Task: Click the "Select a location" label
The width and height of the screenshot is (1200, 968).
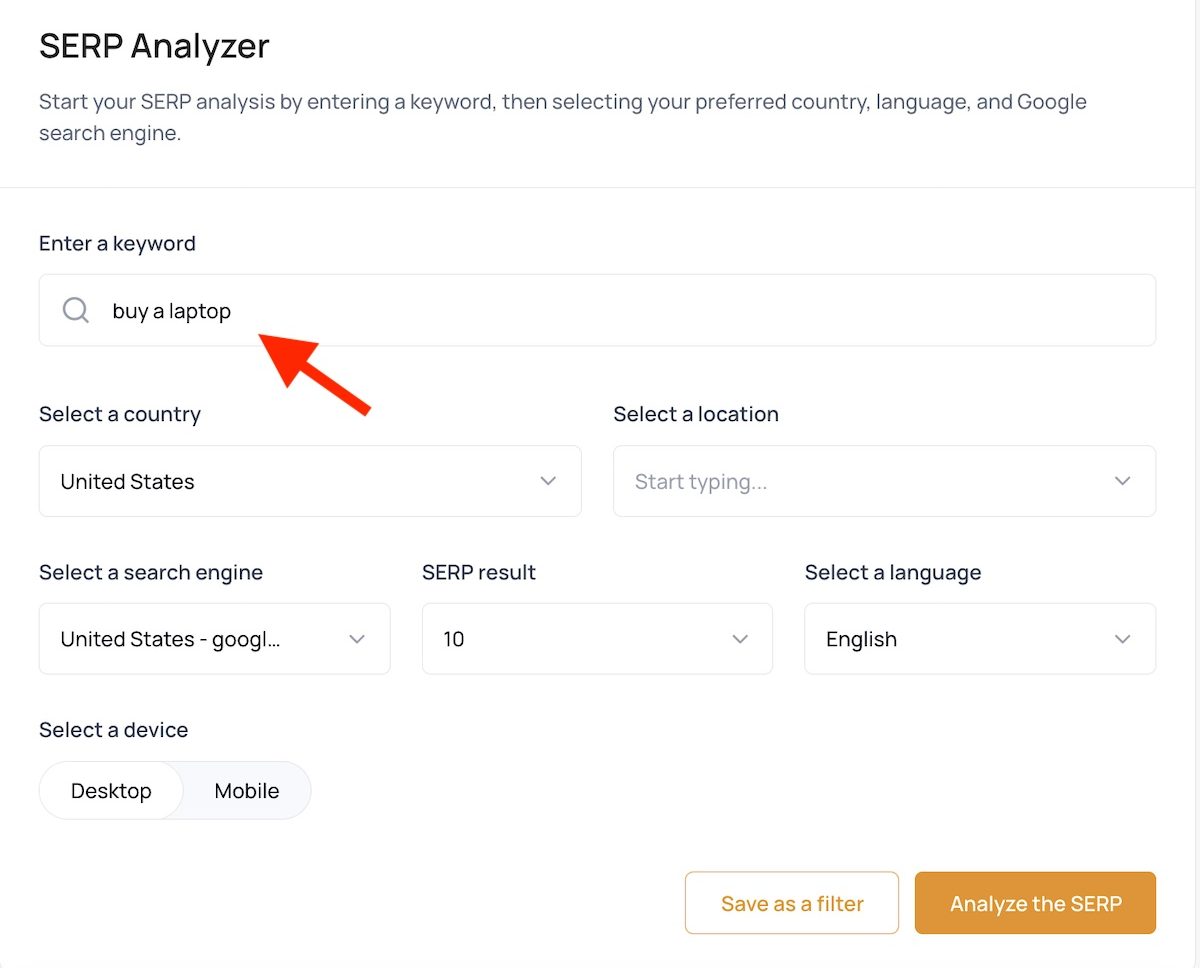Action: click(x=696, y=414)
